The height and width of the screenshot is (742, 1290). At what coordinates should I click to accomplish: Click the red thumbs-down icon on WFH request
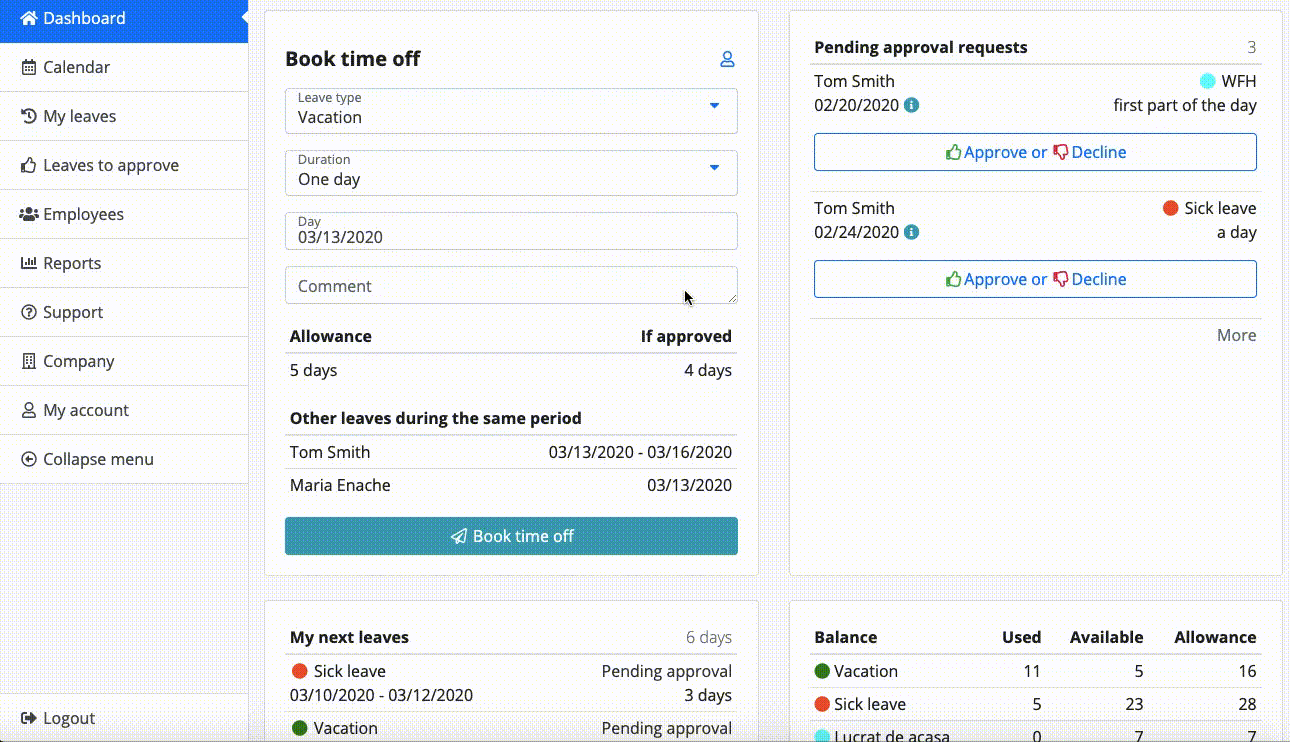click(x=1060, y=153)
